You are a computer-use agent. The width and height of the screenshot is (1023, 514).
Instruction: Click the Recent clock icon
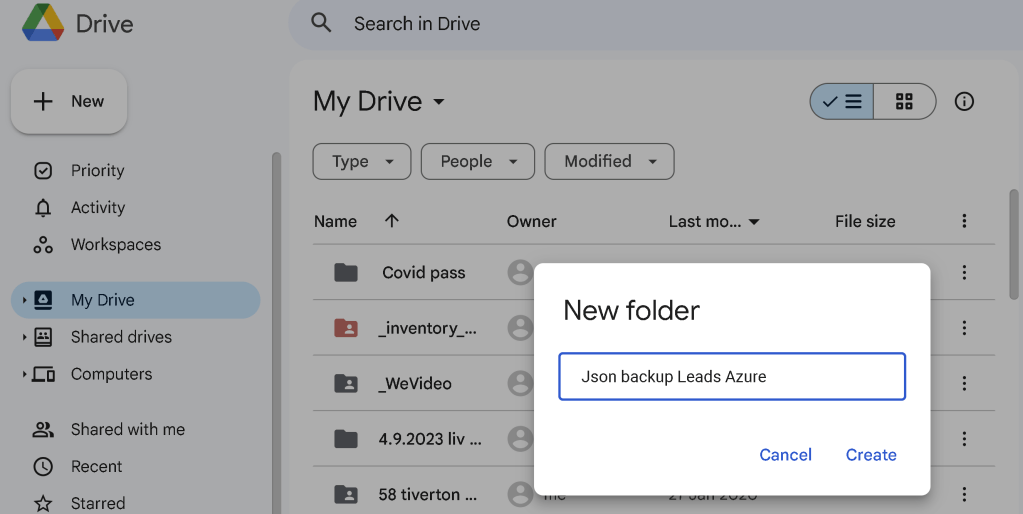pyautogui.click(x=43, y=467)
